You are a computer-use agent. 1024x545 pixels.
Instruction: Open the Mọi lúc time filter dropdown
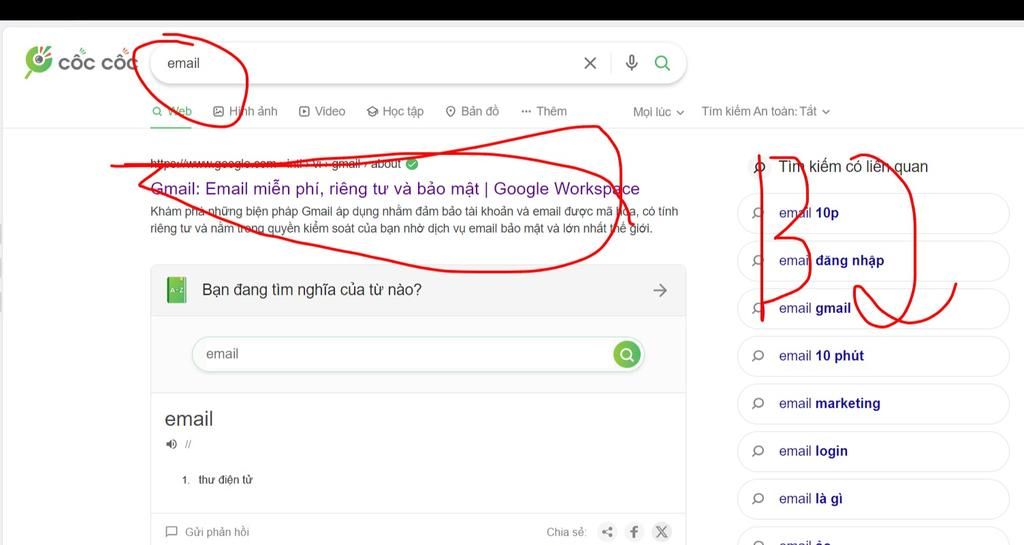(x=658, y=112)
